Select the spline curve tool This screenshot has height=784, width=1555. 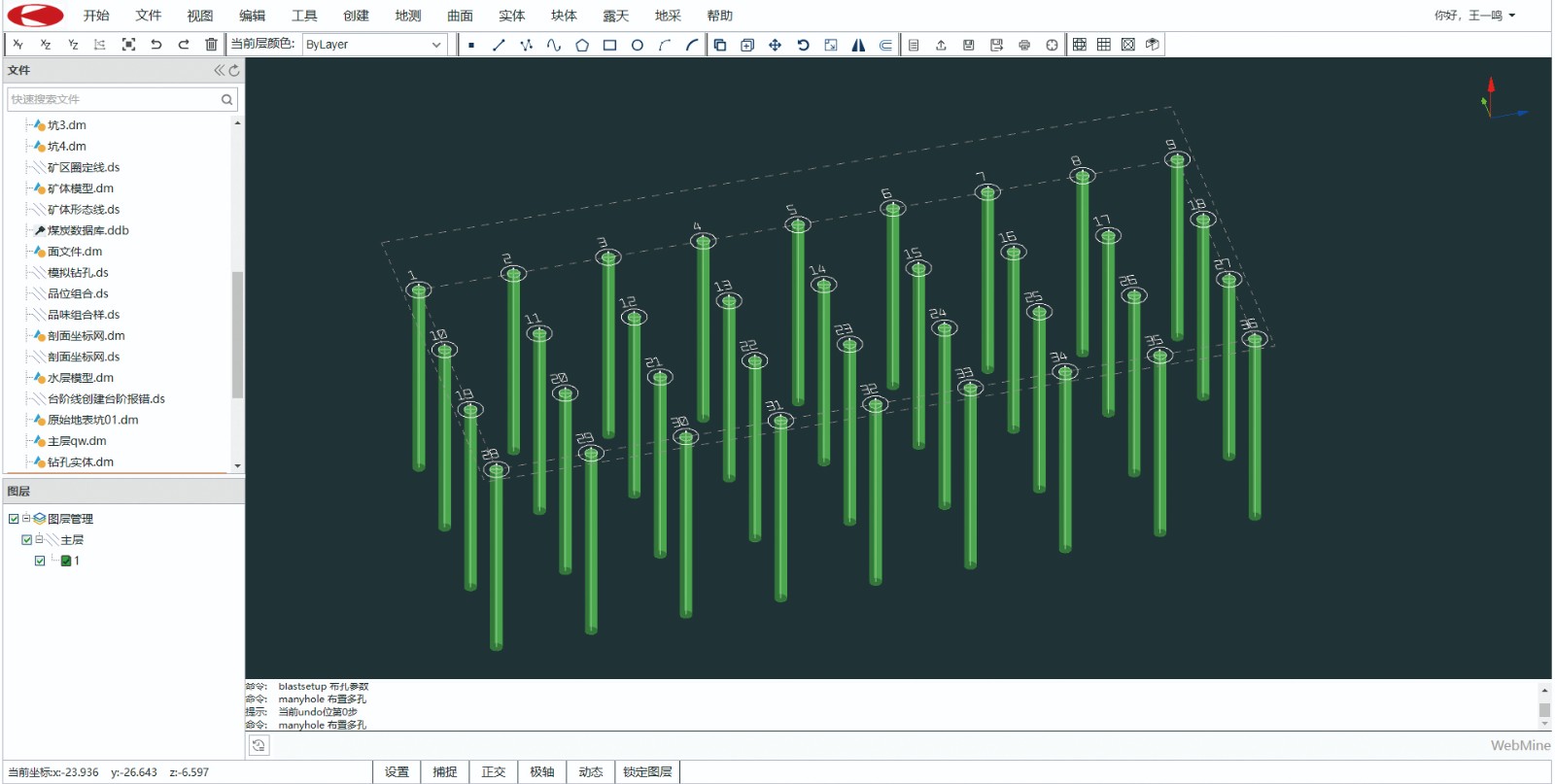pos(554,45)
